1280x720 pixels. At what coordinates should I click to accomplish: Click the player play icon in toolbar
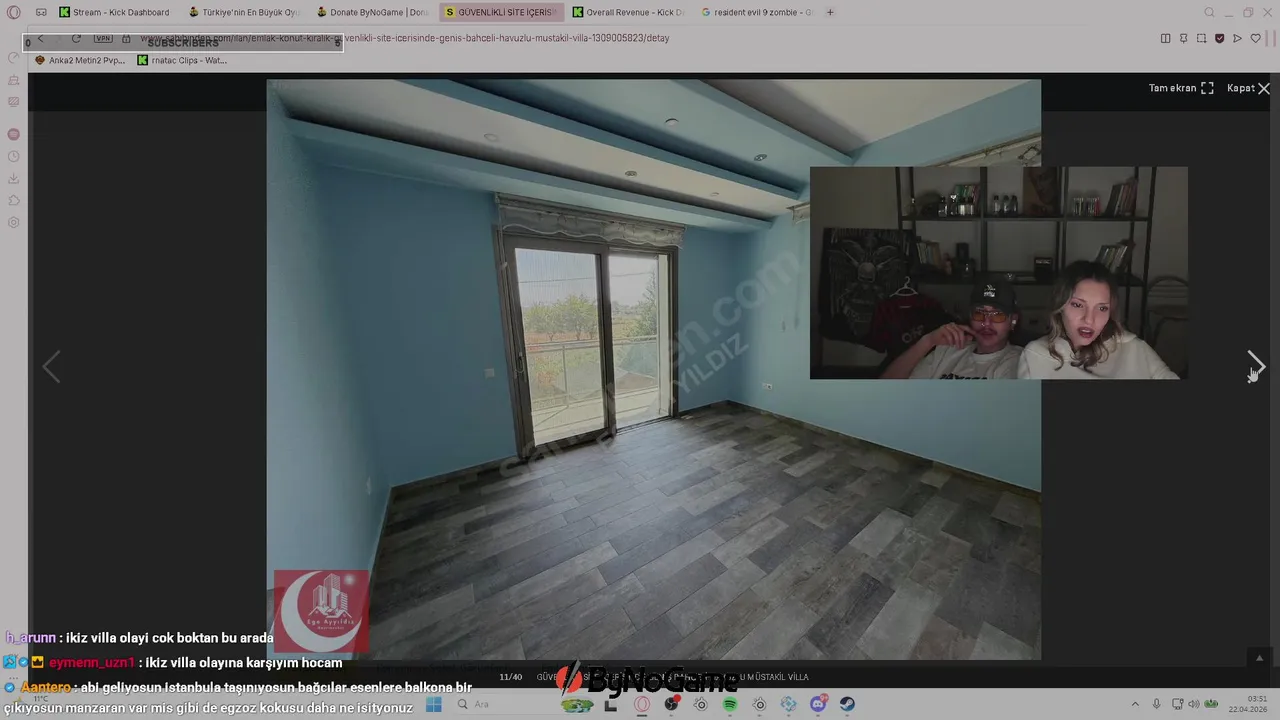point(1237,38)
